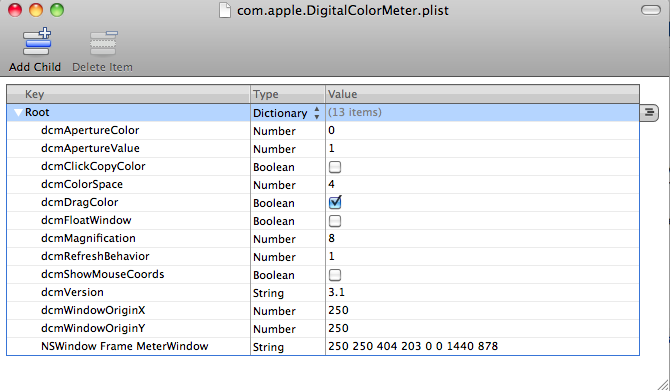Zoom the window with green button

(x=57, y=10)
